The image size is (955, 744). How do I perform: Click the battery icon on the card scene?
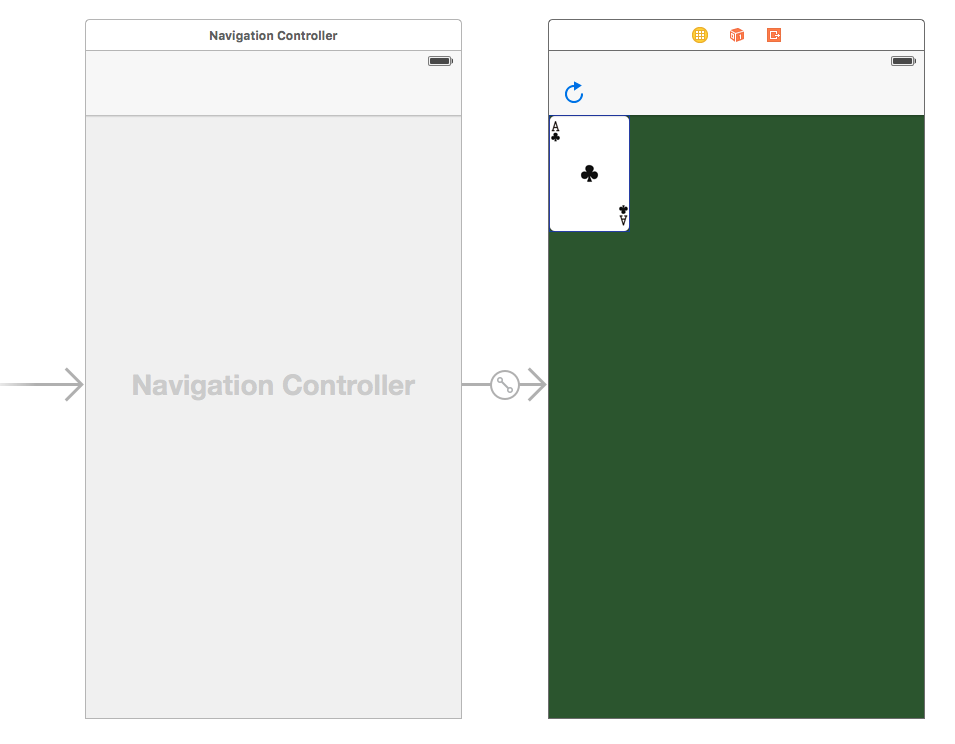pyautogui.click(x=902, y=60)
